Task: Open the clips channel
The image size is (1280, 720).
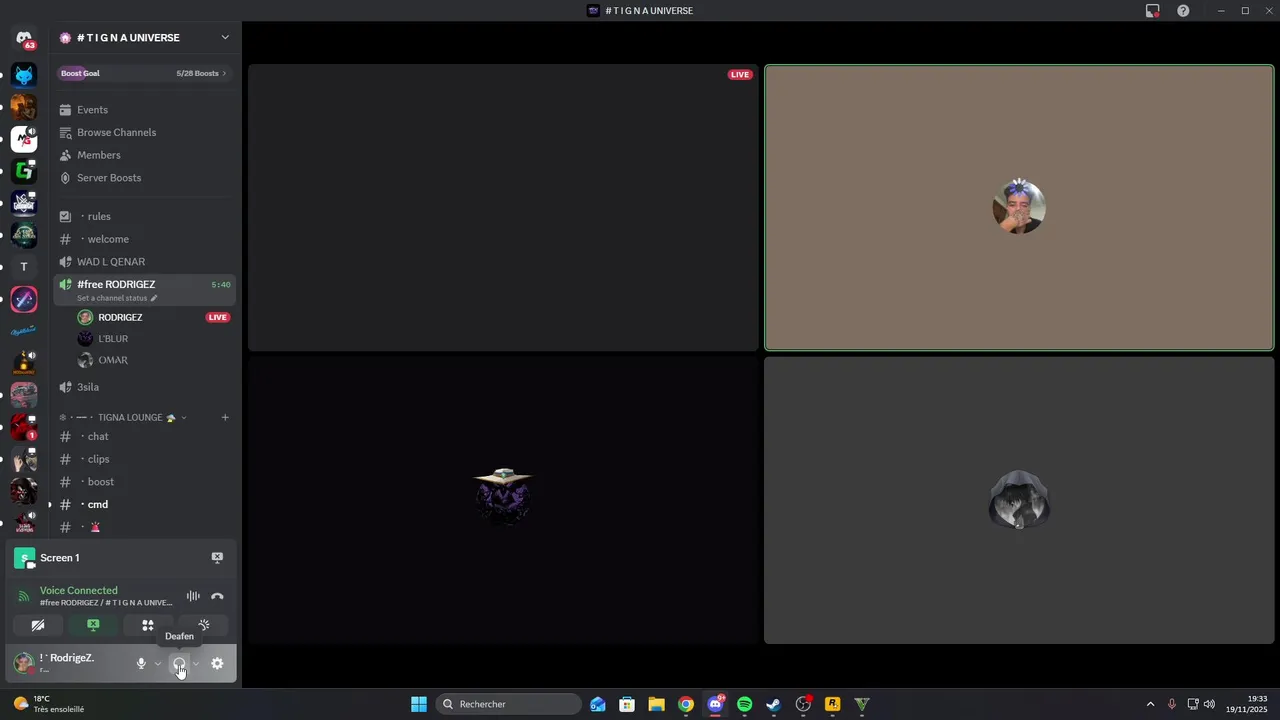Action: coord(145,459)
